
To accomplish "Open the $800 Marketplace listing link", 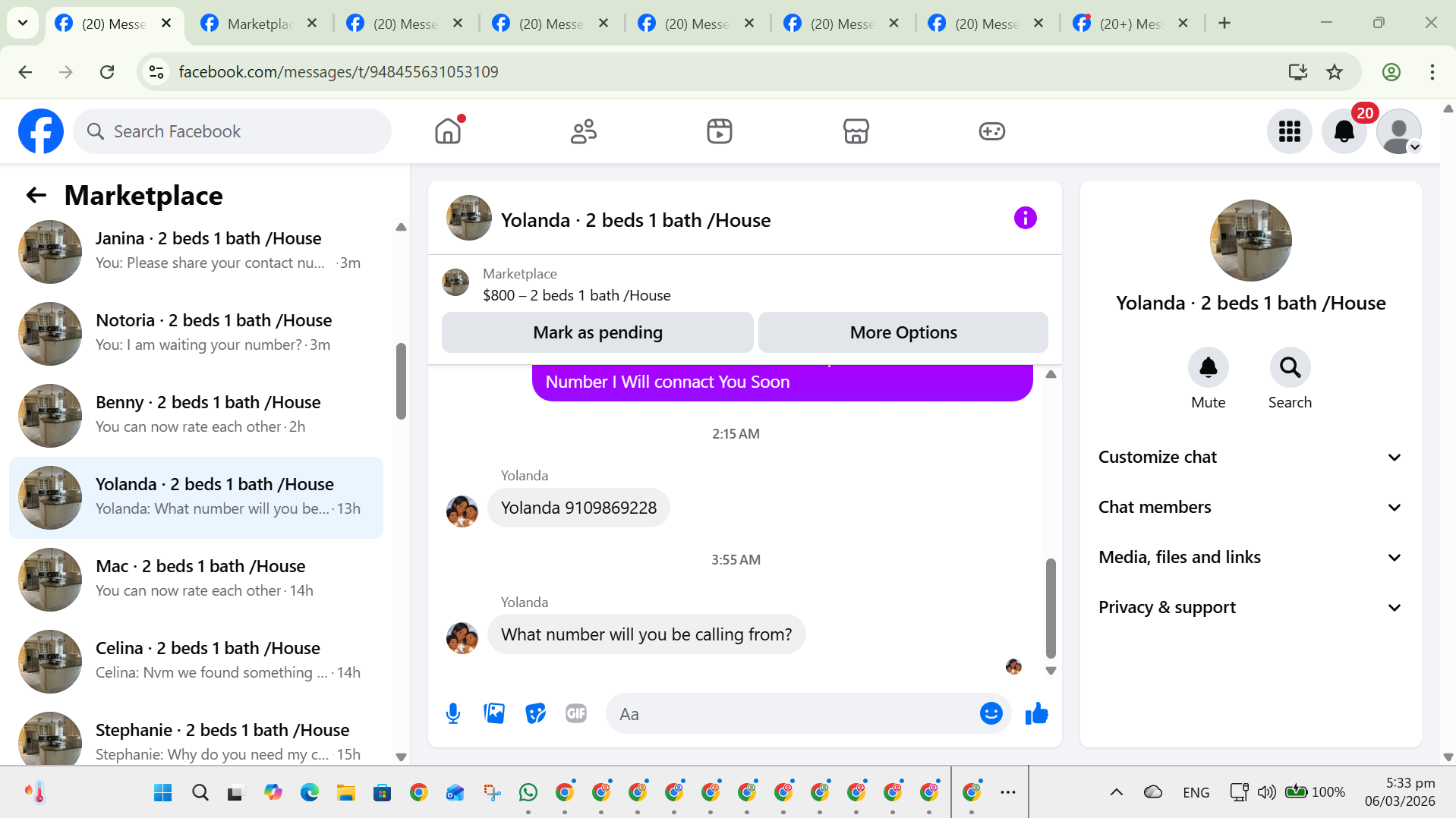I will tap(576, 295).
